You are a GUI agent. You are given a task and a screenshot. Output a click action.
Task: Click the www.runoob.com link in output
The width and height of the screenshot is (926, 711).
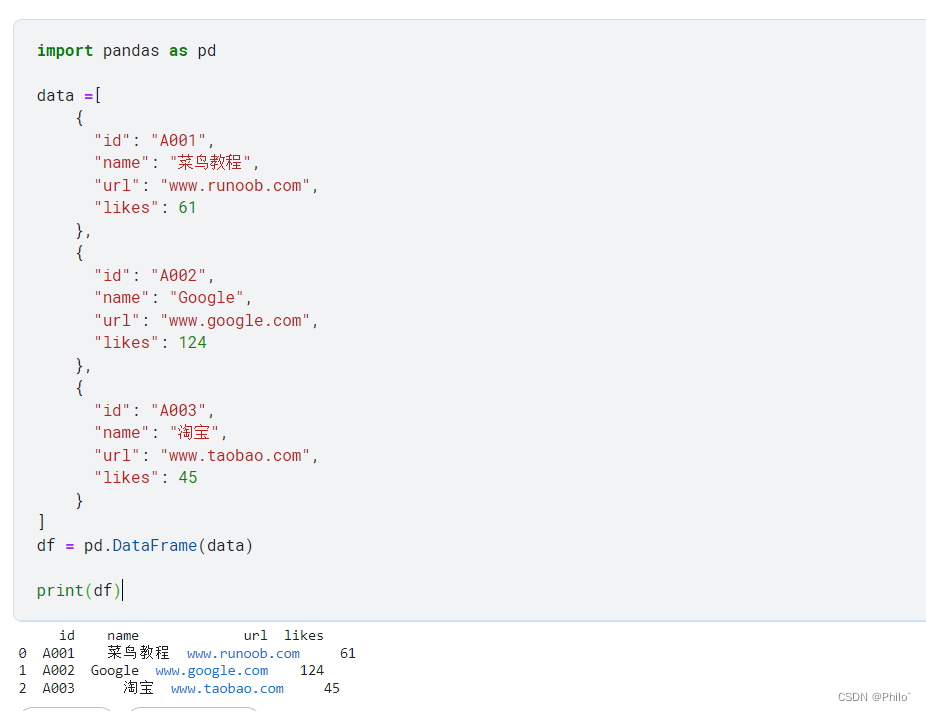243,654
